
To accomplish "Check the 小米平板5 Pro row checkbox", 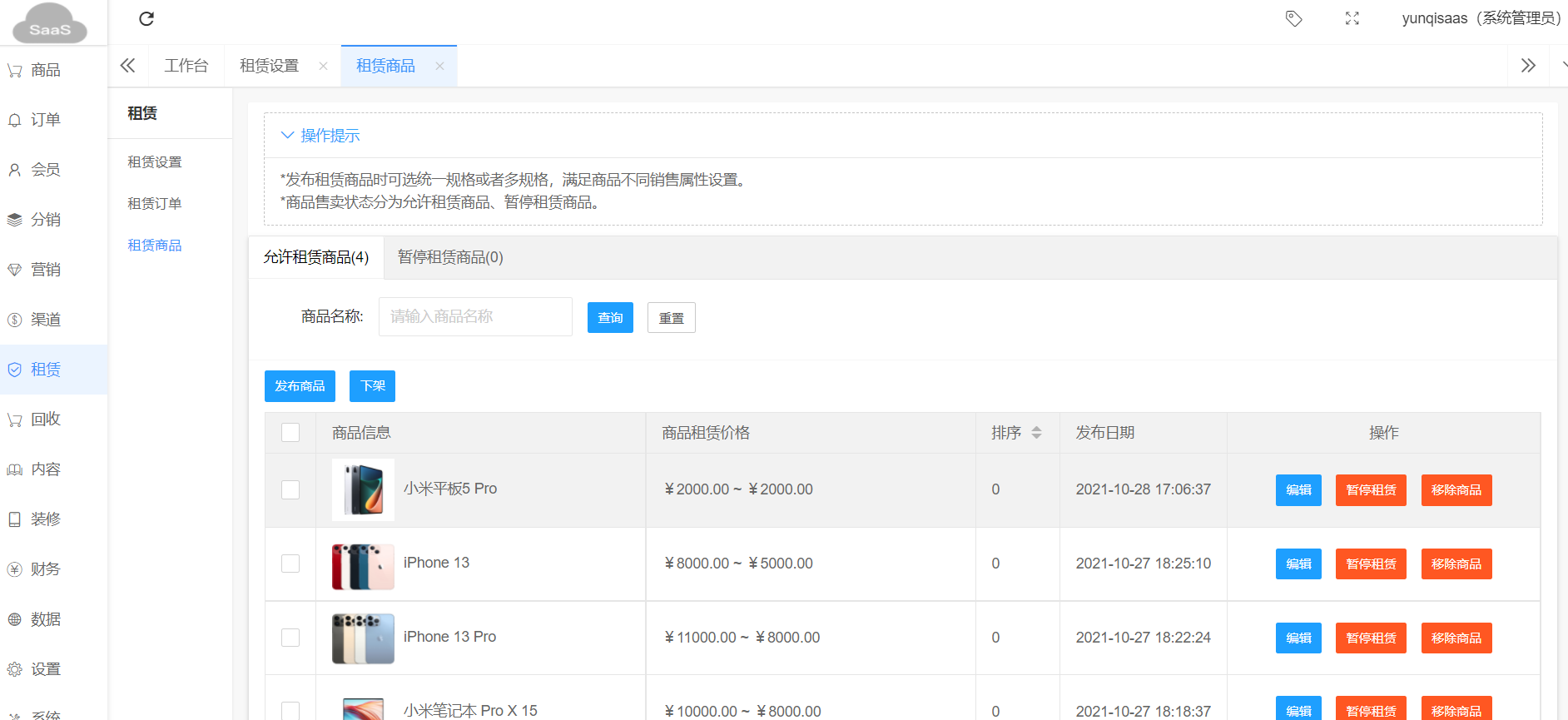I will (290, 489).
